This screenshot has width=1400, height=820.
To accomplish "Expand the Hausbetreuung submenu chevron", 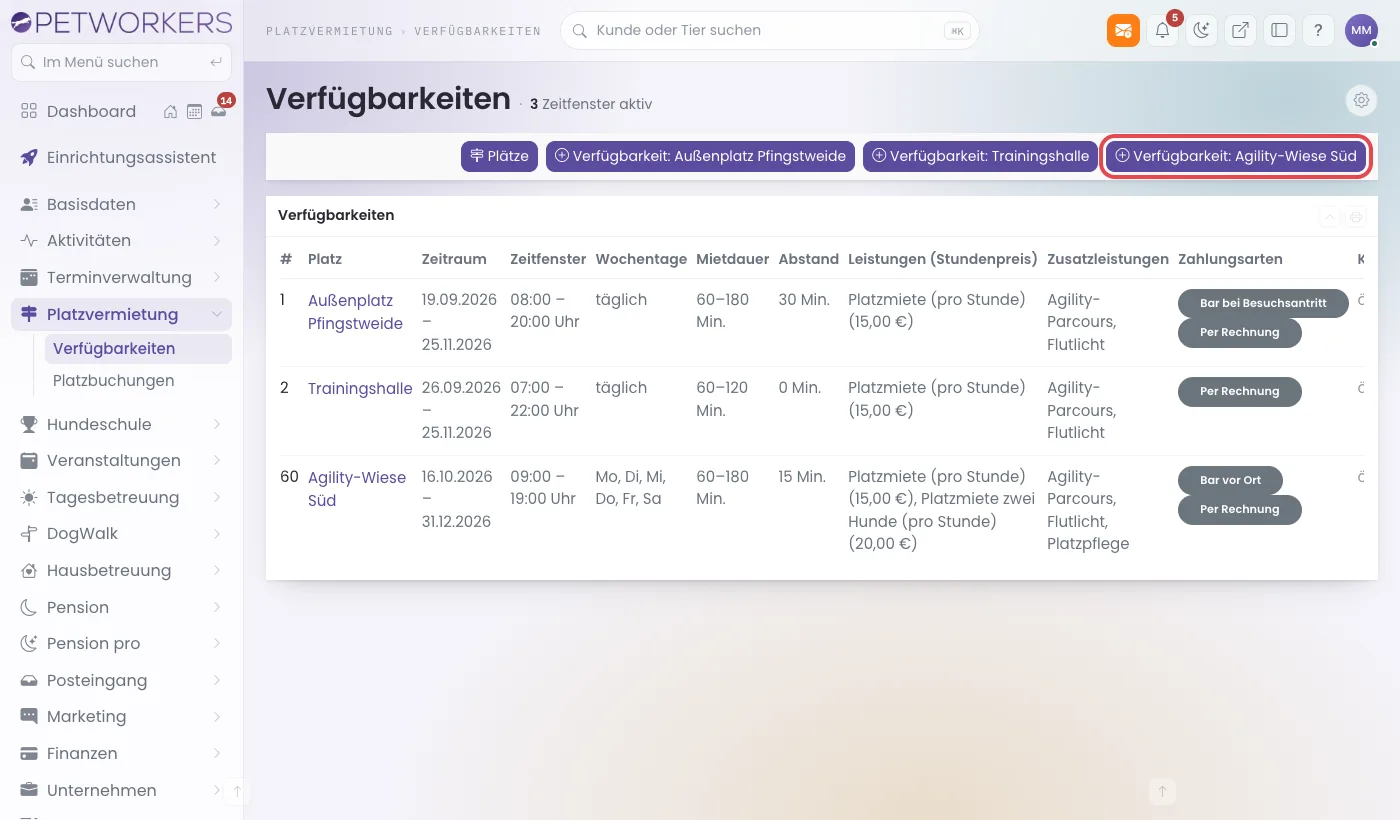I will (x=217, y=571).
